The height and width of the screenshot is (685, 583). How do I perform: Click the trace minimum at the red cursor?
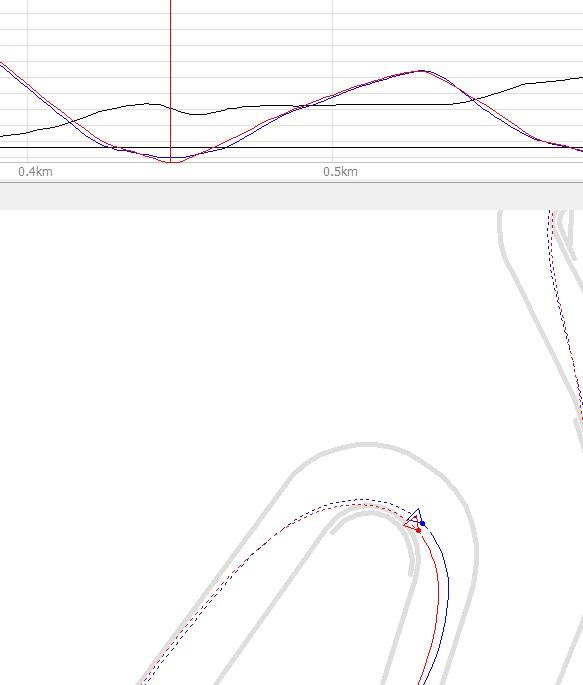pos(173,162)
